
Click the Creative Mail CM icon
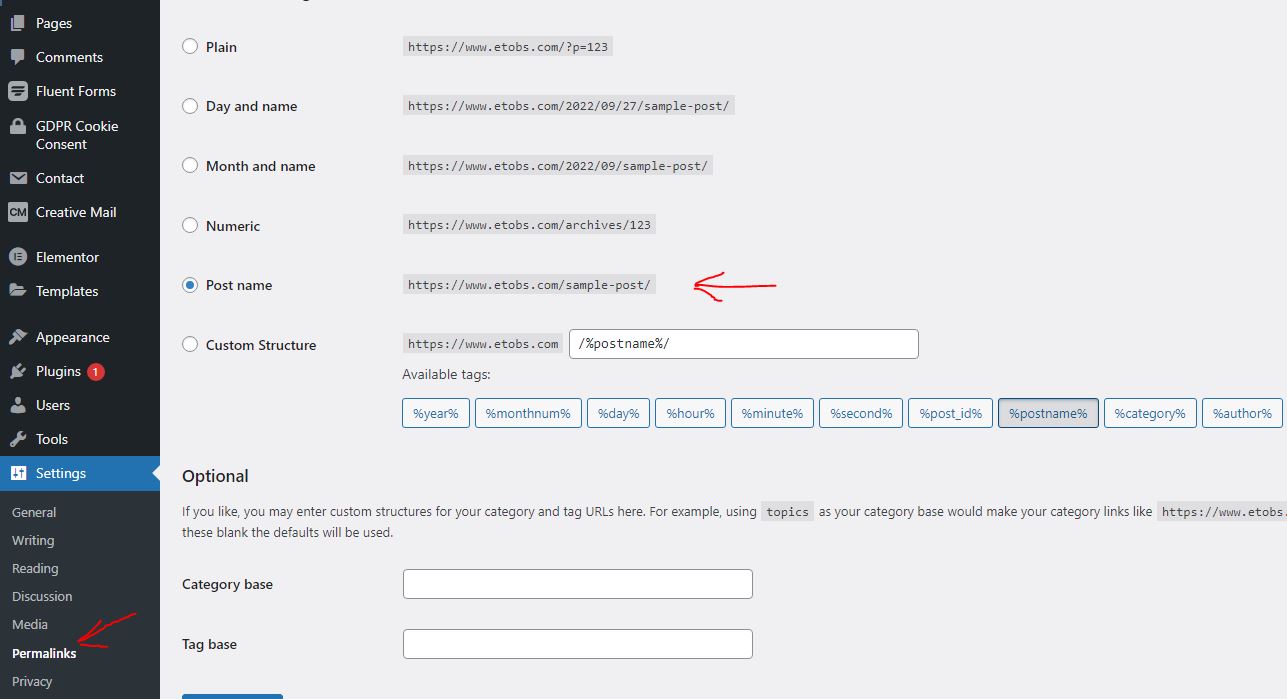pyautogui.click(x=17, y=212)
